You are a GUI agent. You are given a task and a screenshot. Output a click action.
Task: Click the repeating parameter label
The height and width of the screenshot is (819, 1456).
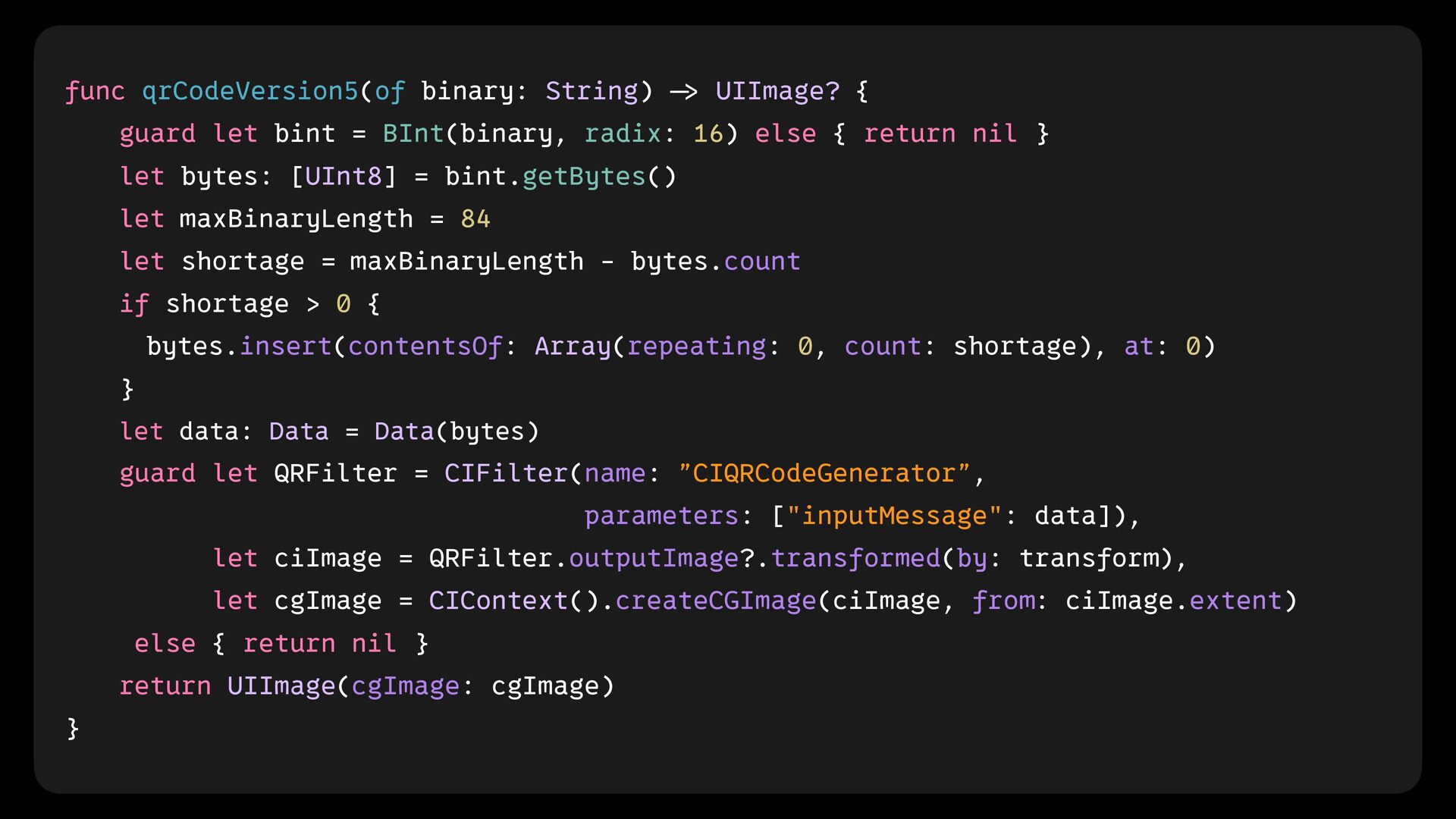pos(696,346)
